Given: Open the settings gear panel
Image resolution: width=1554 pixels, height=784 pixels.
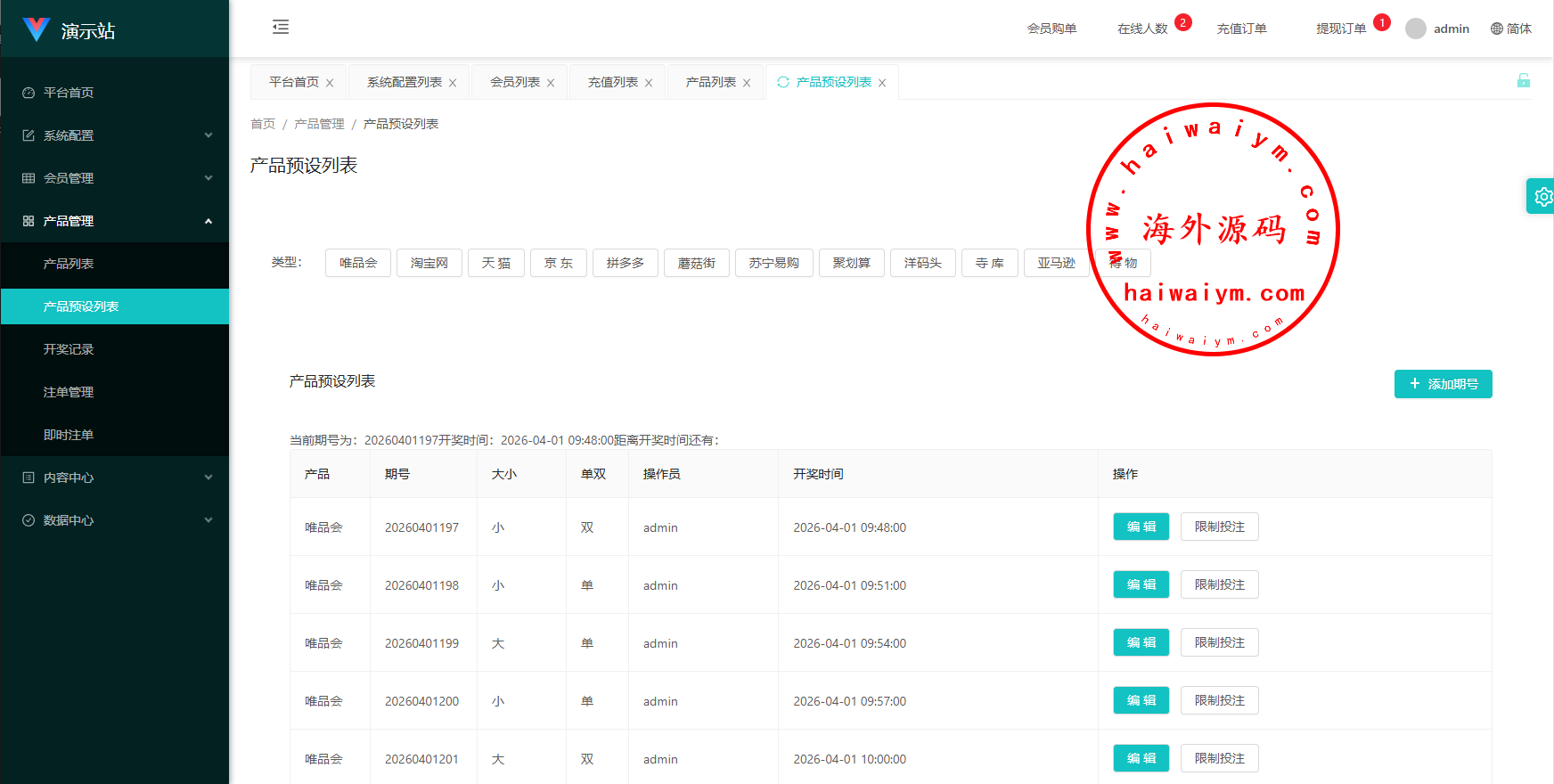Looking at the screenshot, I should pyautogui.click(x=1542, y=197).
